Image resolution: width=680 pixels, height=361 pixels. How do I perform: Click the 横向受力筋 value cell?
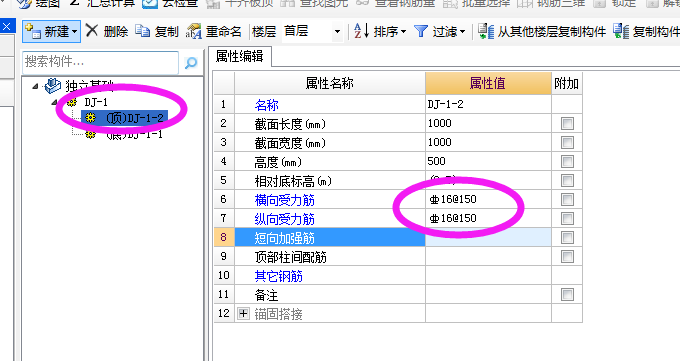488,200
